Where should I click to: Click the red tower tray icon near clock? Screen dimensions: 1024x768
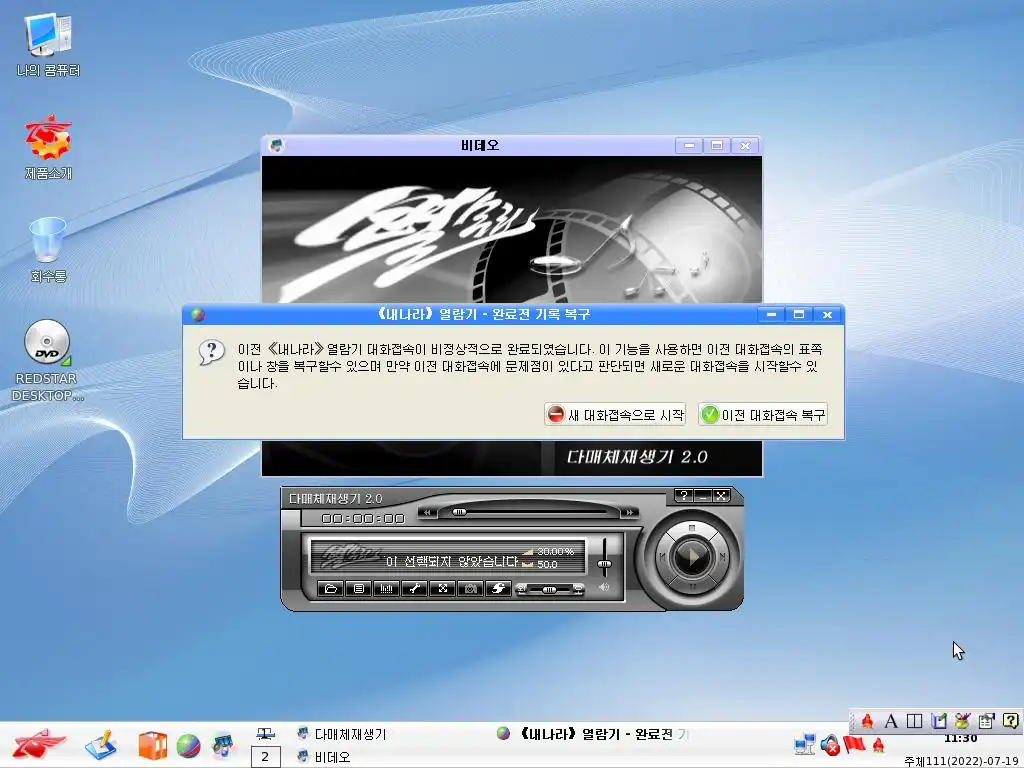(878, 744)
